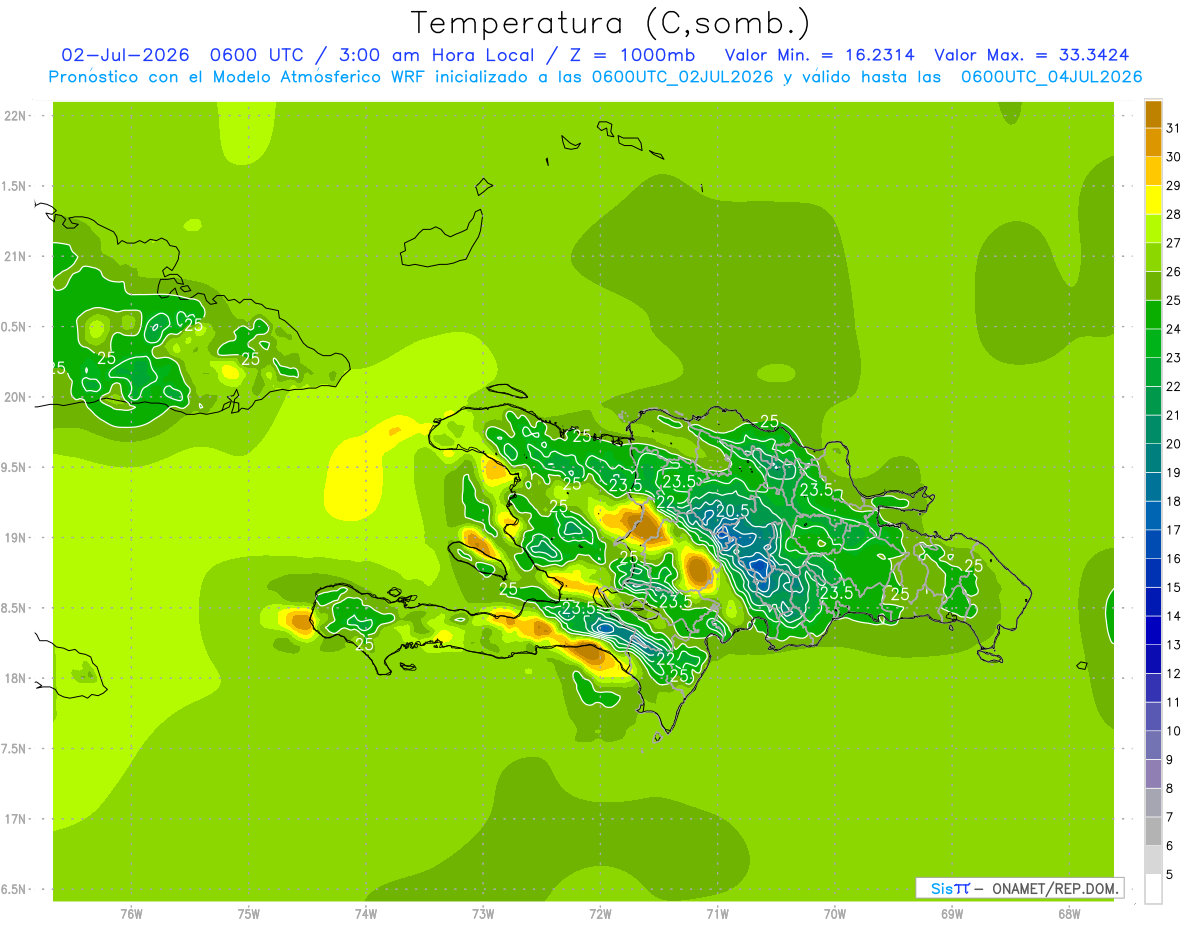The width and height of the screenshot is (1200, 927).
Task: Click the "22N" latitude axis label
Action: coord(14,115)
